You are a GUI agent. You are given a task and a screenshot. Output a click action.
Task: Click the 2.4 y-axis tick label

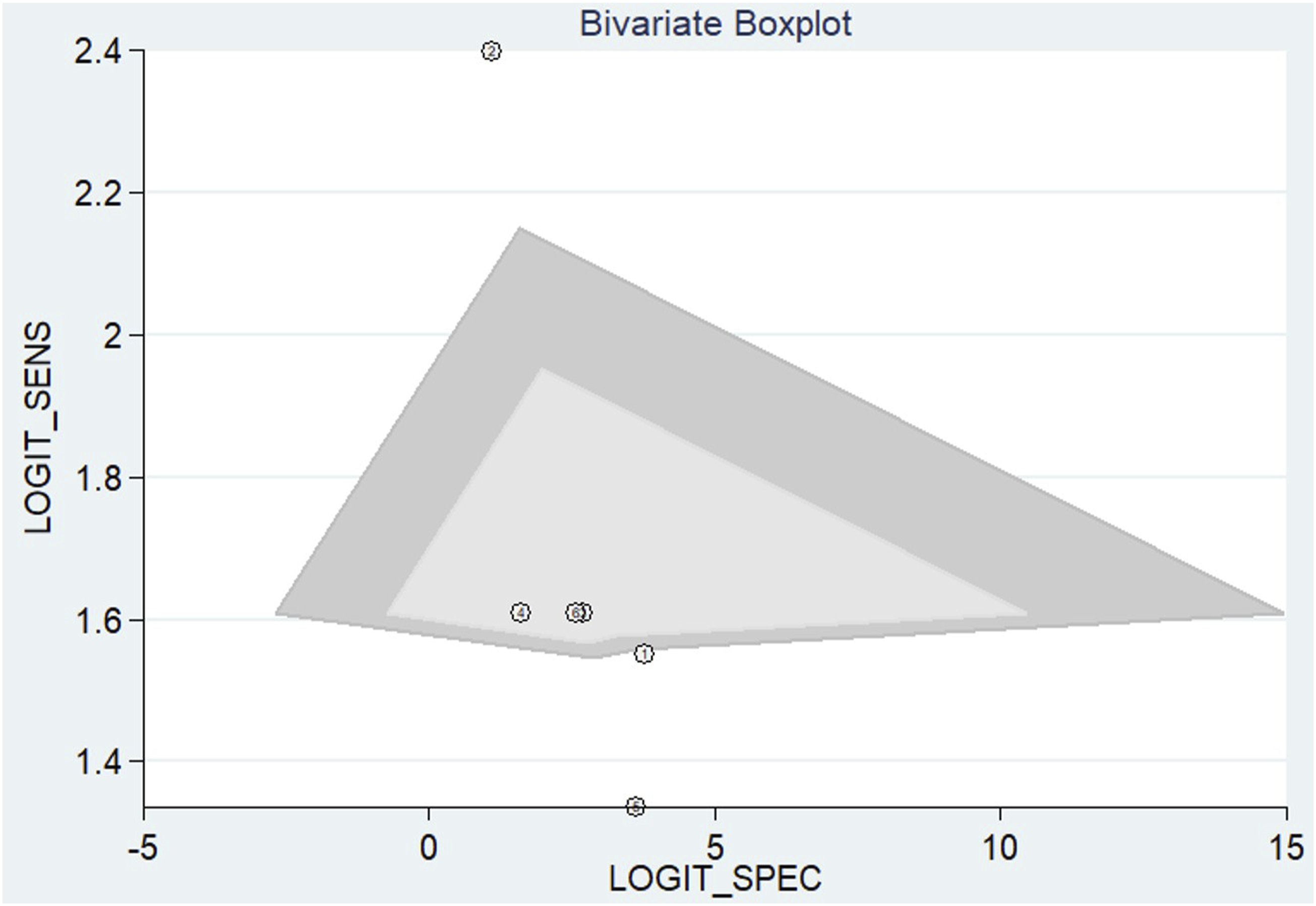[x=98, y=53]
